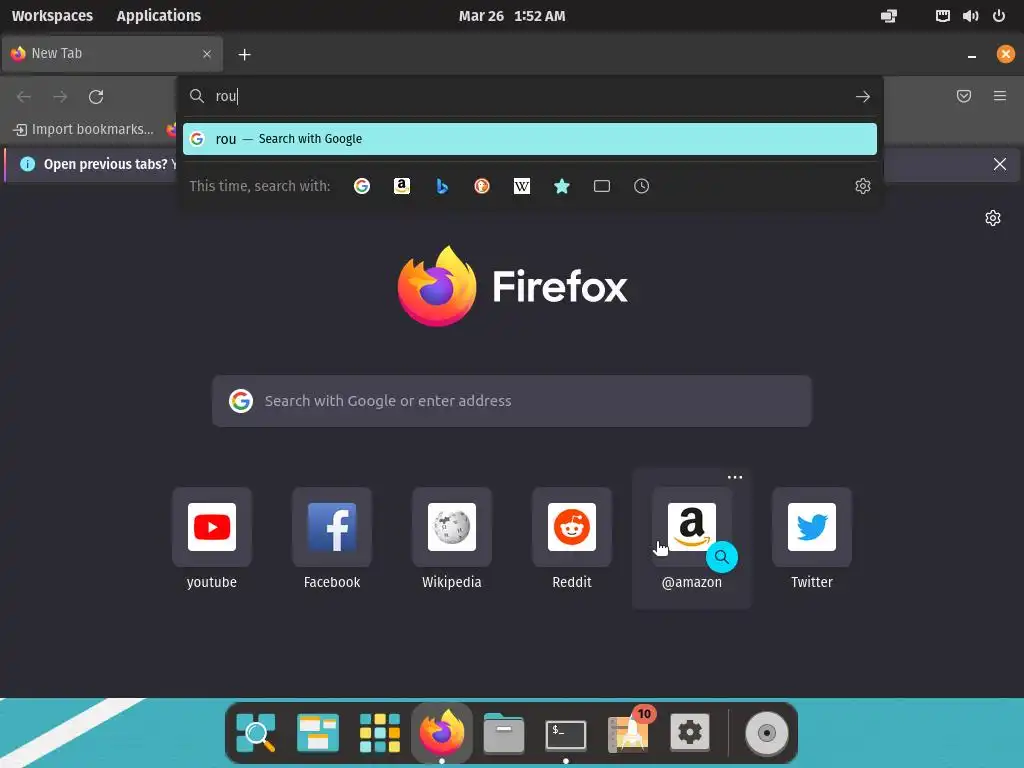The image size is (1024, 768).
Task: Choose Wikipedia in the one-off search row
Action: click(x=522, y=186)
